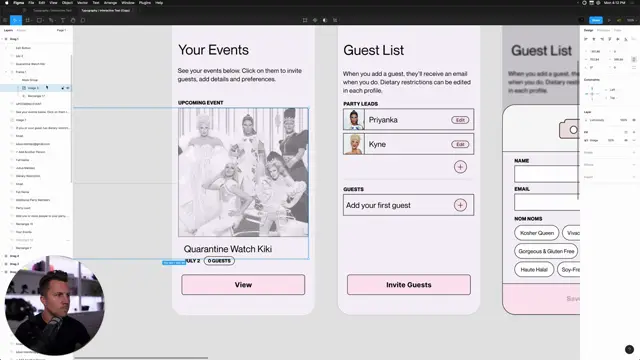Toggle lock on Image 3 layer
Viewport: 640px width, 360px height.
[63, 88]
